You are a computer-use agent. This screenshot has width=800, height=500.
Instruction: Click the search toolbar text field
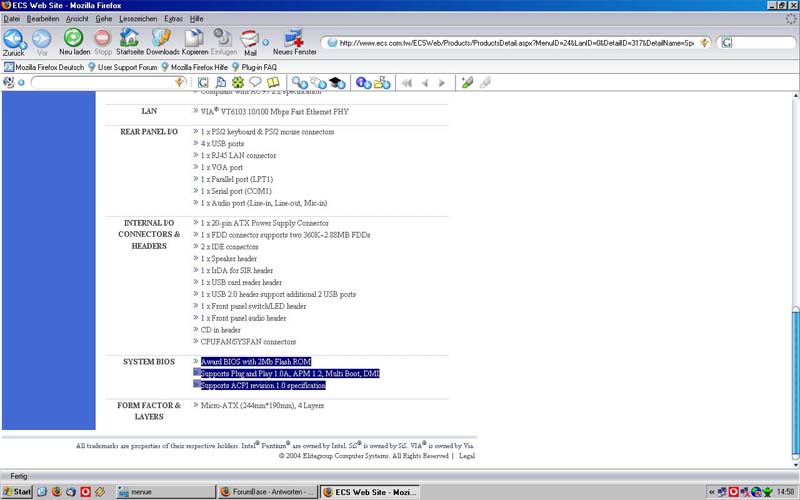(102, 82)
